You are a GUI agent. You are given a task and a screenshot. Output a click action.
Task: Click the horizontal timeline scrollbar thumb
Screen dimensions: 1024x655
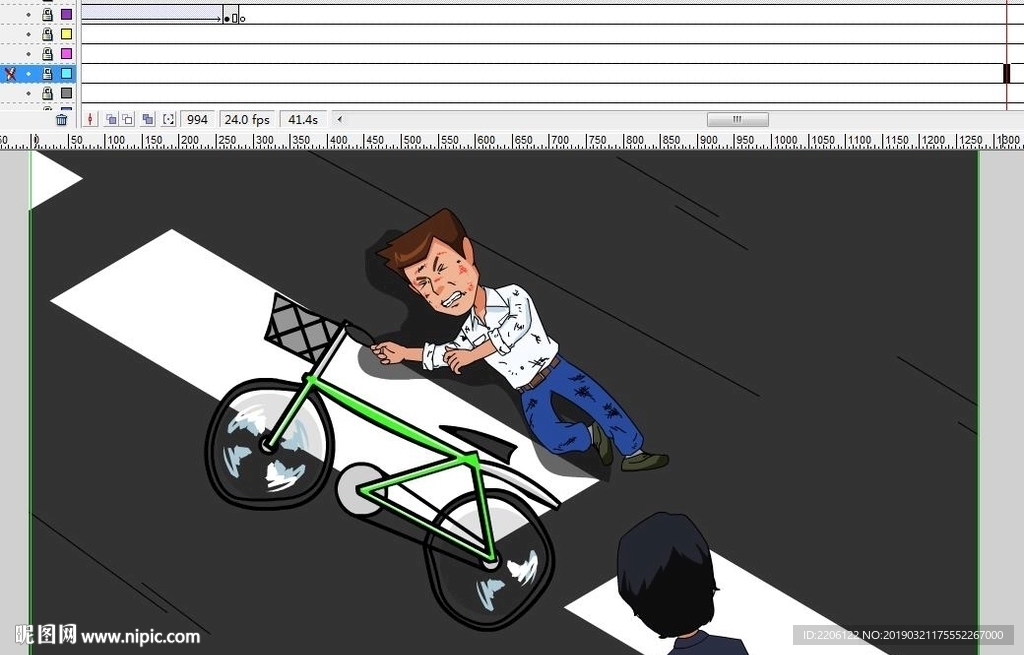coord(737,119)
